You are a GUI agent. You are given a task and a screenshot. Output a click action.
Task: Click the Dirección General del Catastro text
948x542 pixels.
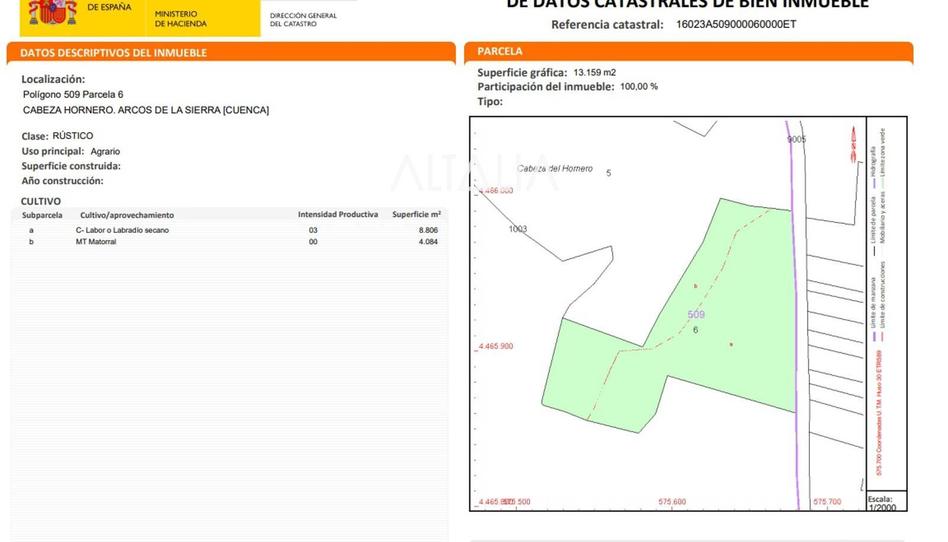[303, 19]
